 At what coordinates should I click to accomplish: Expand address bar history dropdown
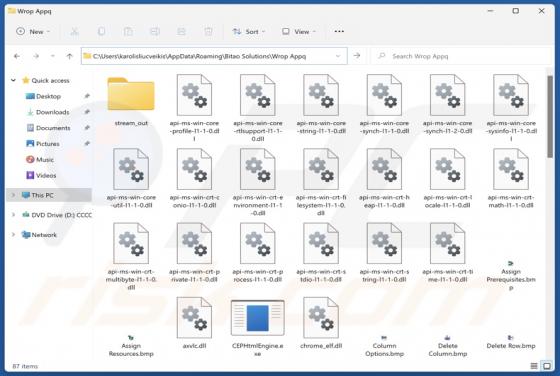[338, 56]
